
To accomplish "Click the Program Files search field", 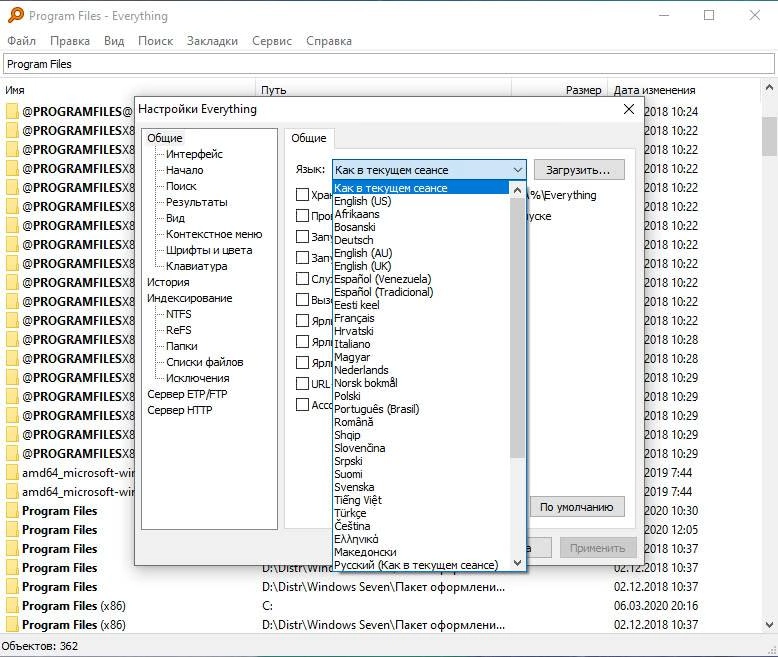I will (389, 64).
